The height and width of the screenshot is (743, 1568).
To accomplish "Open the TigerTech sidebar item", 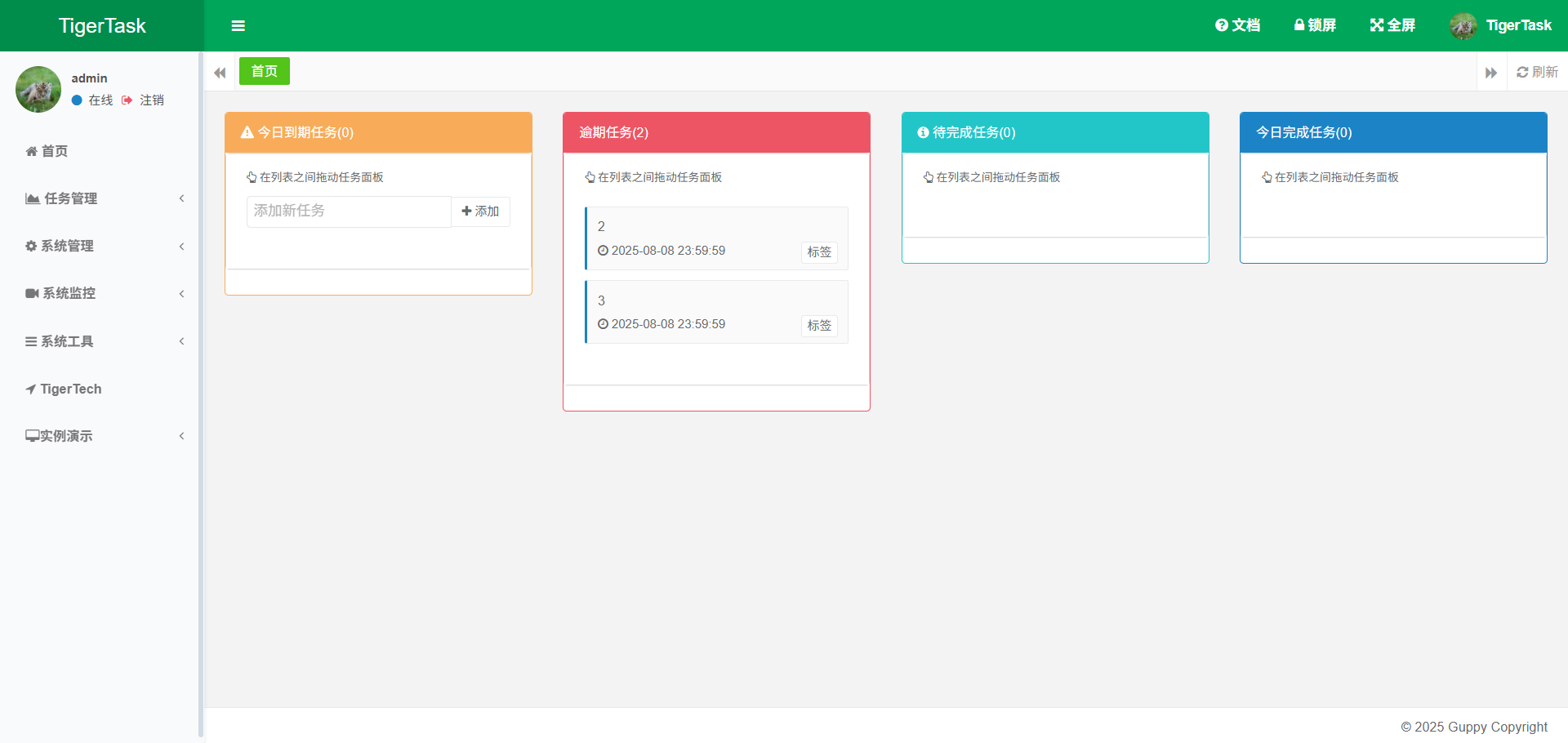I will coord(71,389).
